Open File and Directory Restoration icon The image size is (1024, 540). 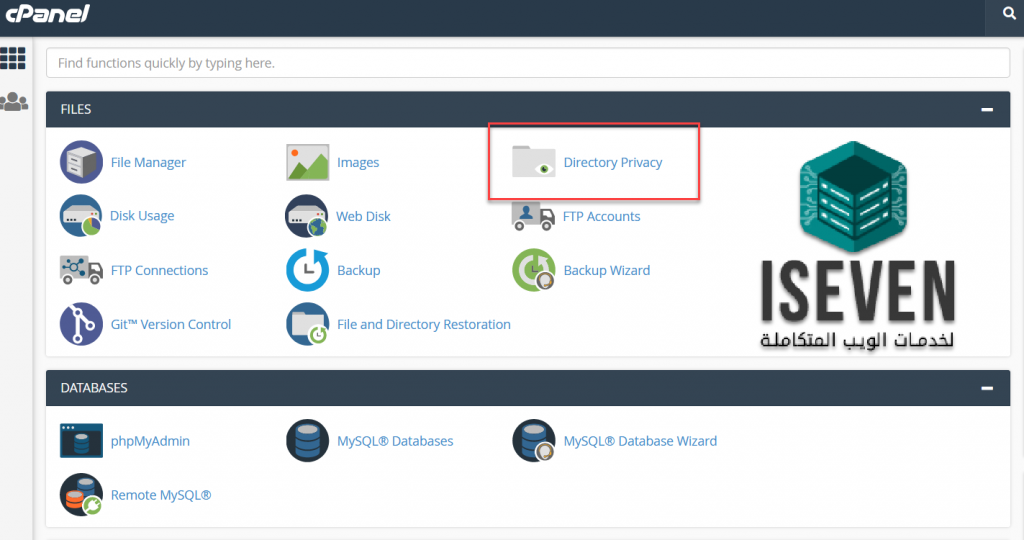308,324
